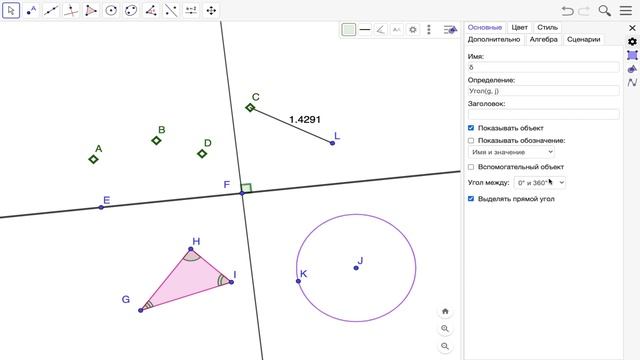Switch to the Дополнительно tab

[494, 40]
